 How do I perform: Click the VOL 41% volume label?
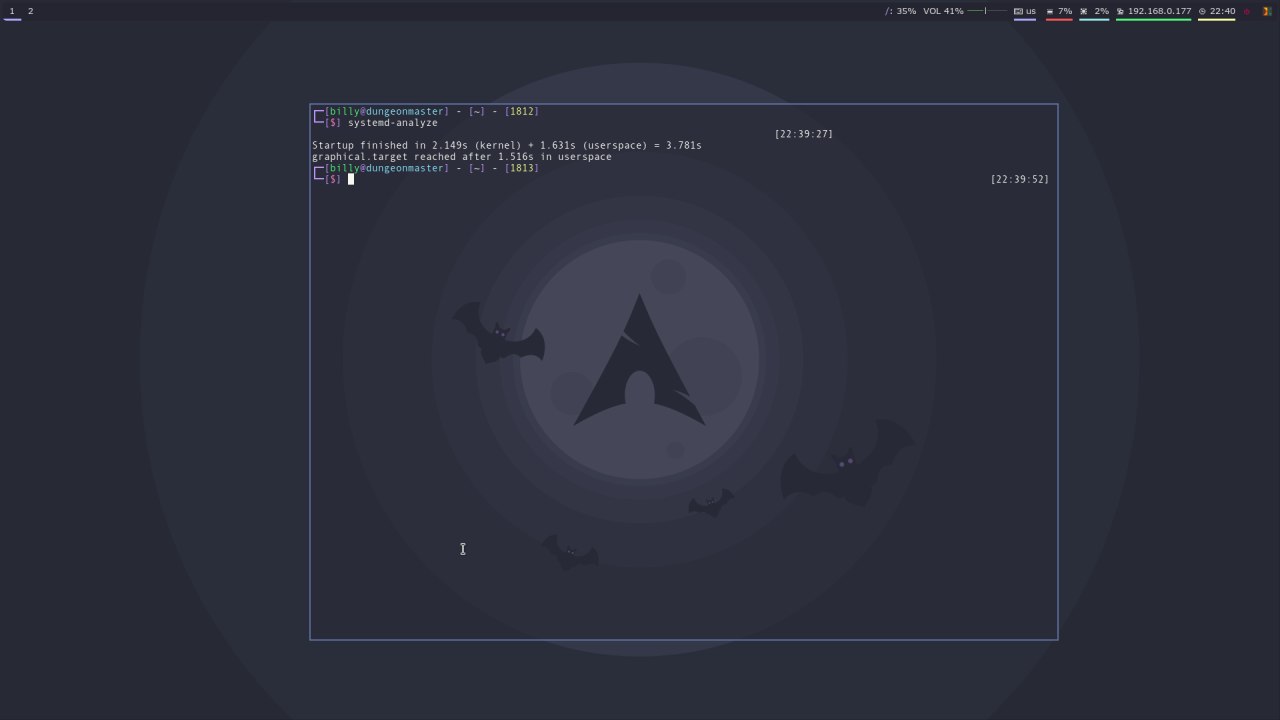click(x=943, y=11)
